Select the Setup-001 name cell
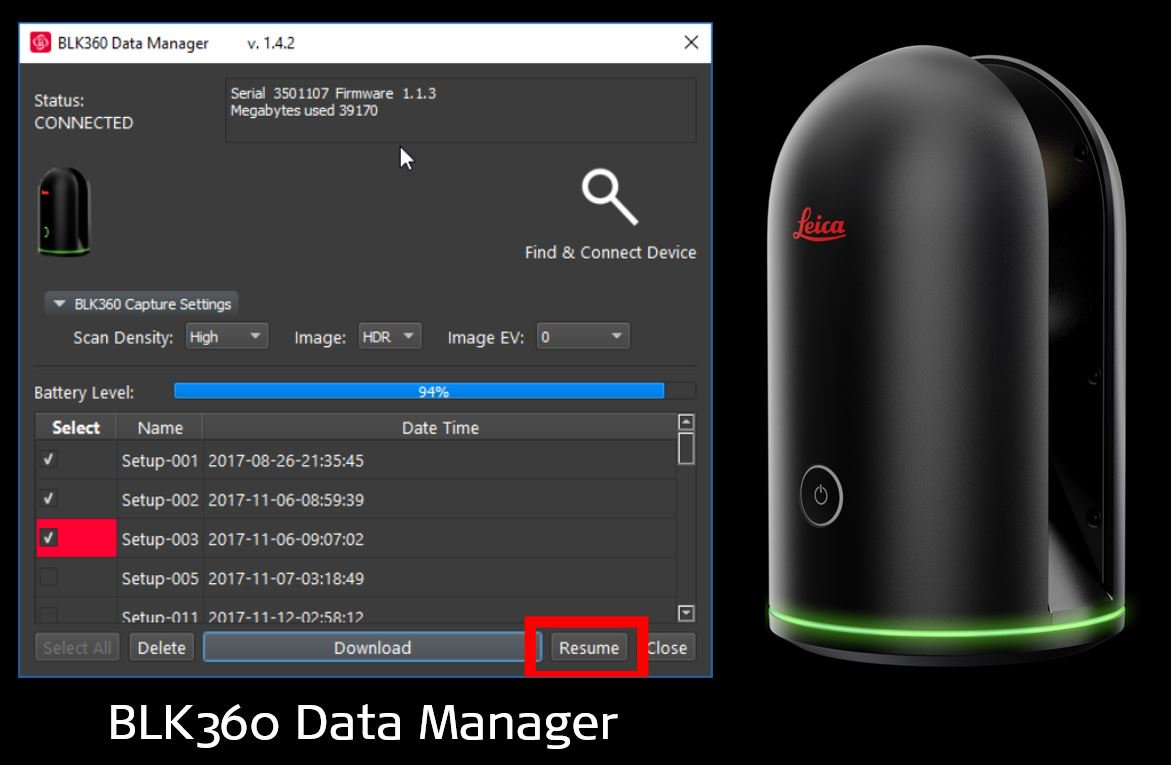1171x765 pixels. [160, 460]
